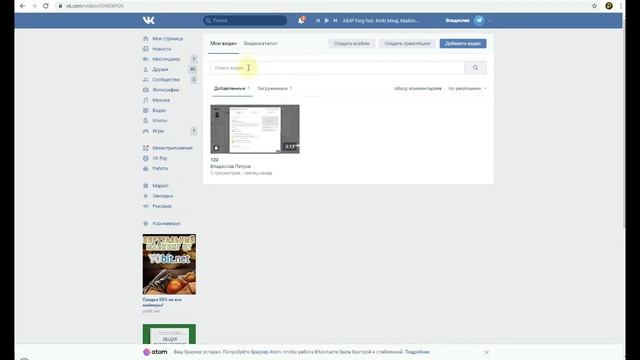Image resolution: width=640 pixels, height=360 pixels.
Task: Open the video thumbnail titled 123
Action: [255, 129]
